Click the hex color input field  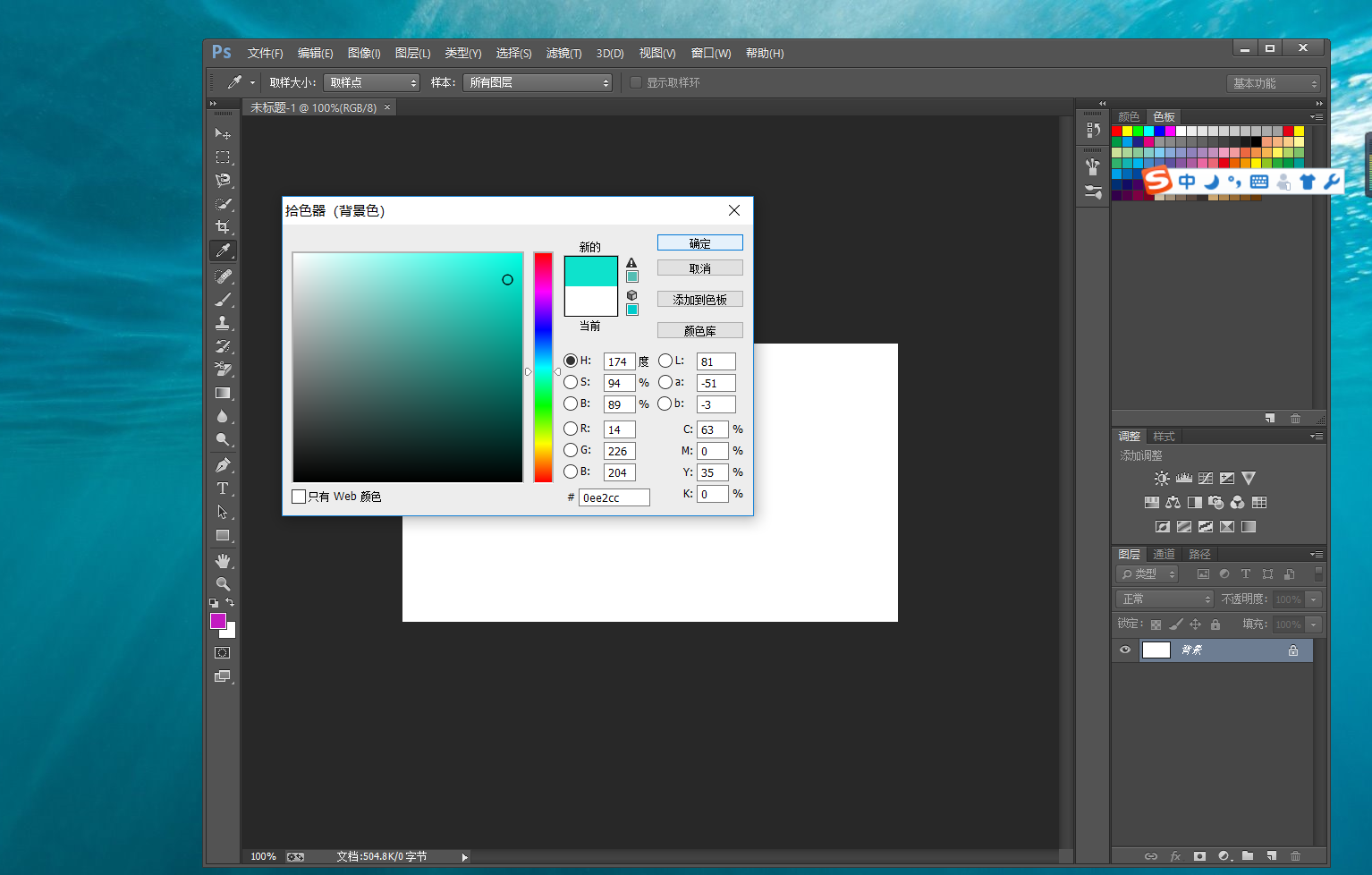[x=614, y=497]
